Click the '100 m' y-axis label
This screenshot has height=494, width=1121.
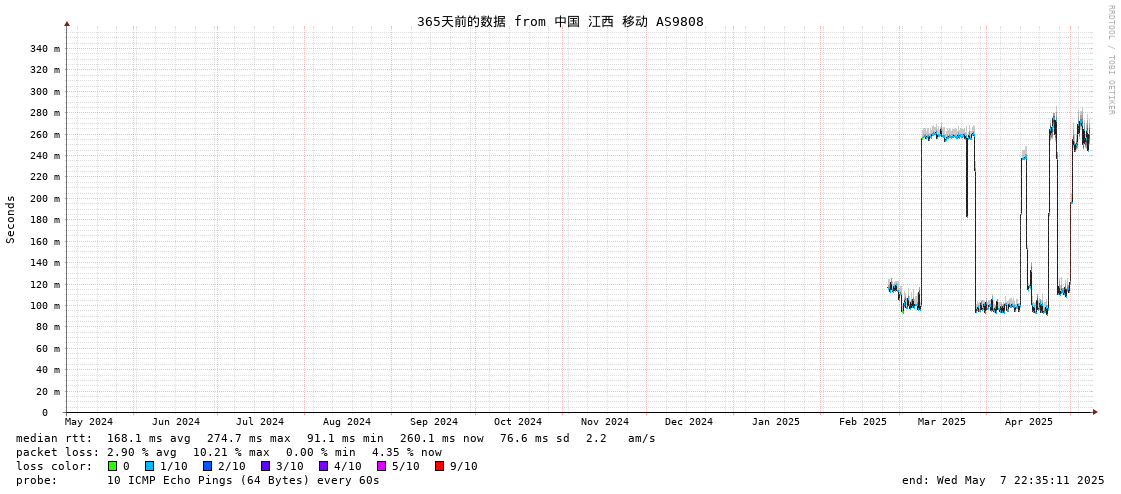coord(44,306)
